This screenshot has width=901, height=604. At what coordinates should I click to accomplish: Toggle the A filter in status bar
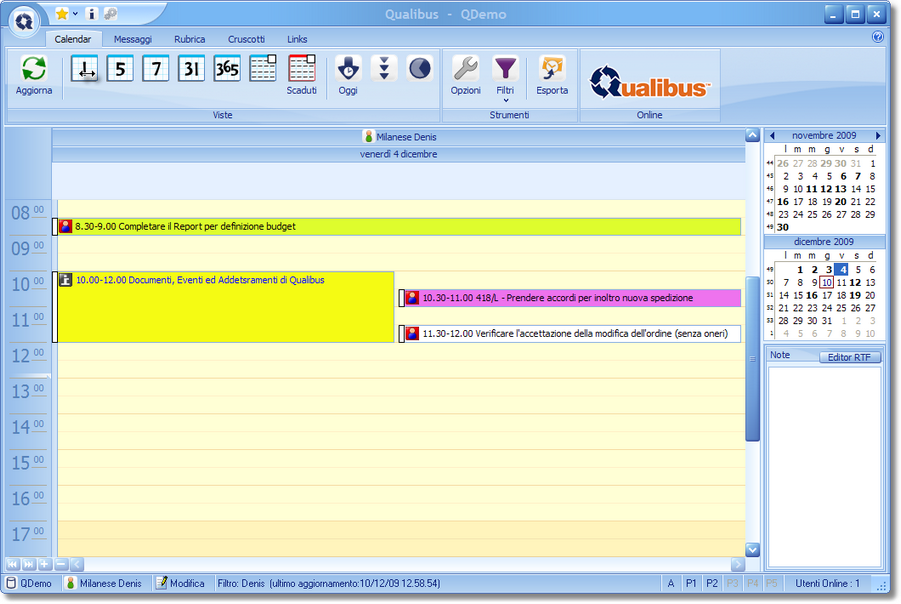click(671, 583)
